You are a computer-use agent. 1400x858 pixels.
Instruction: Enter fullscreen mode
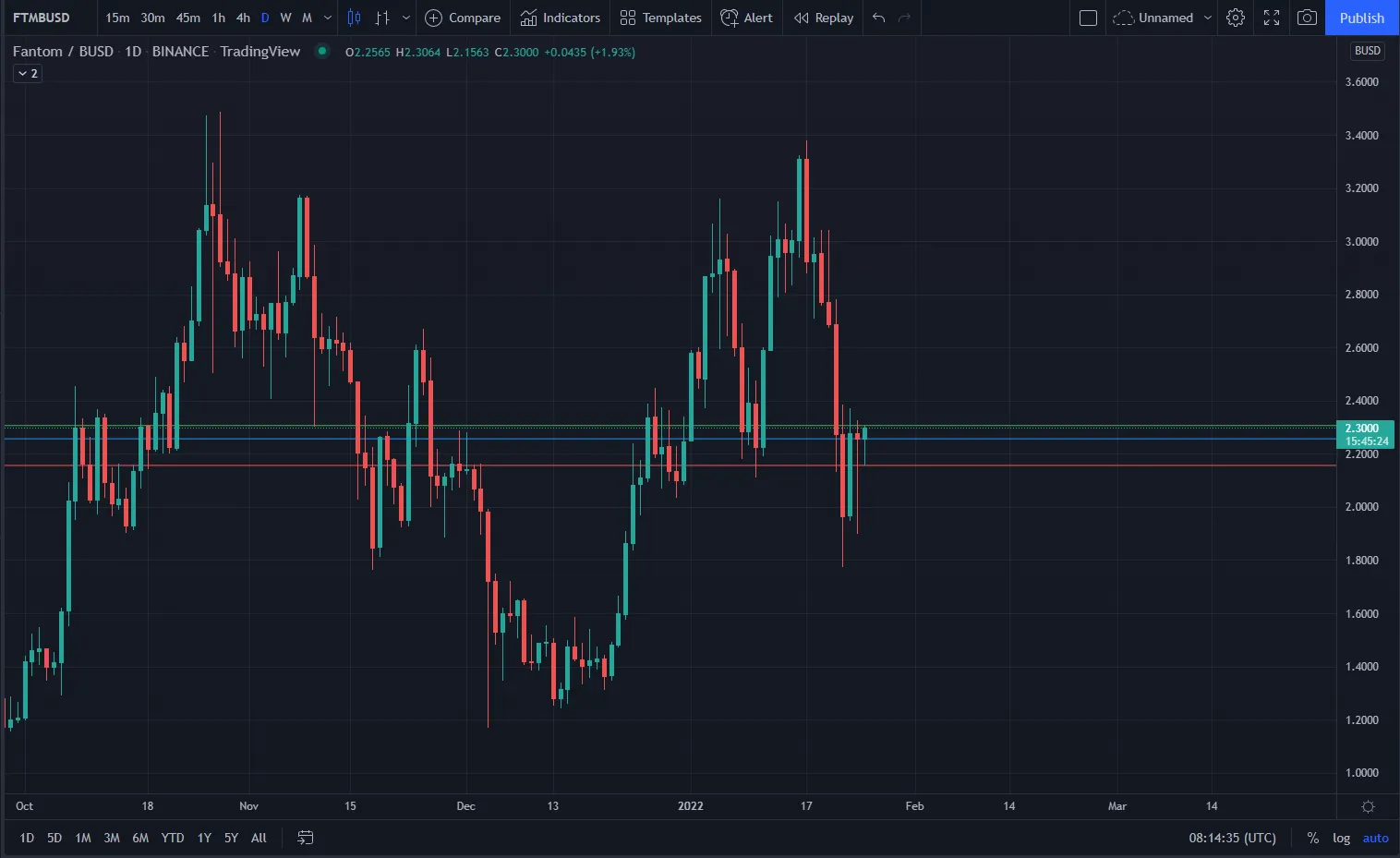coord(1272,18)
